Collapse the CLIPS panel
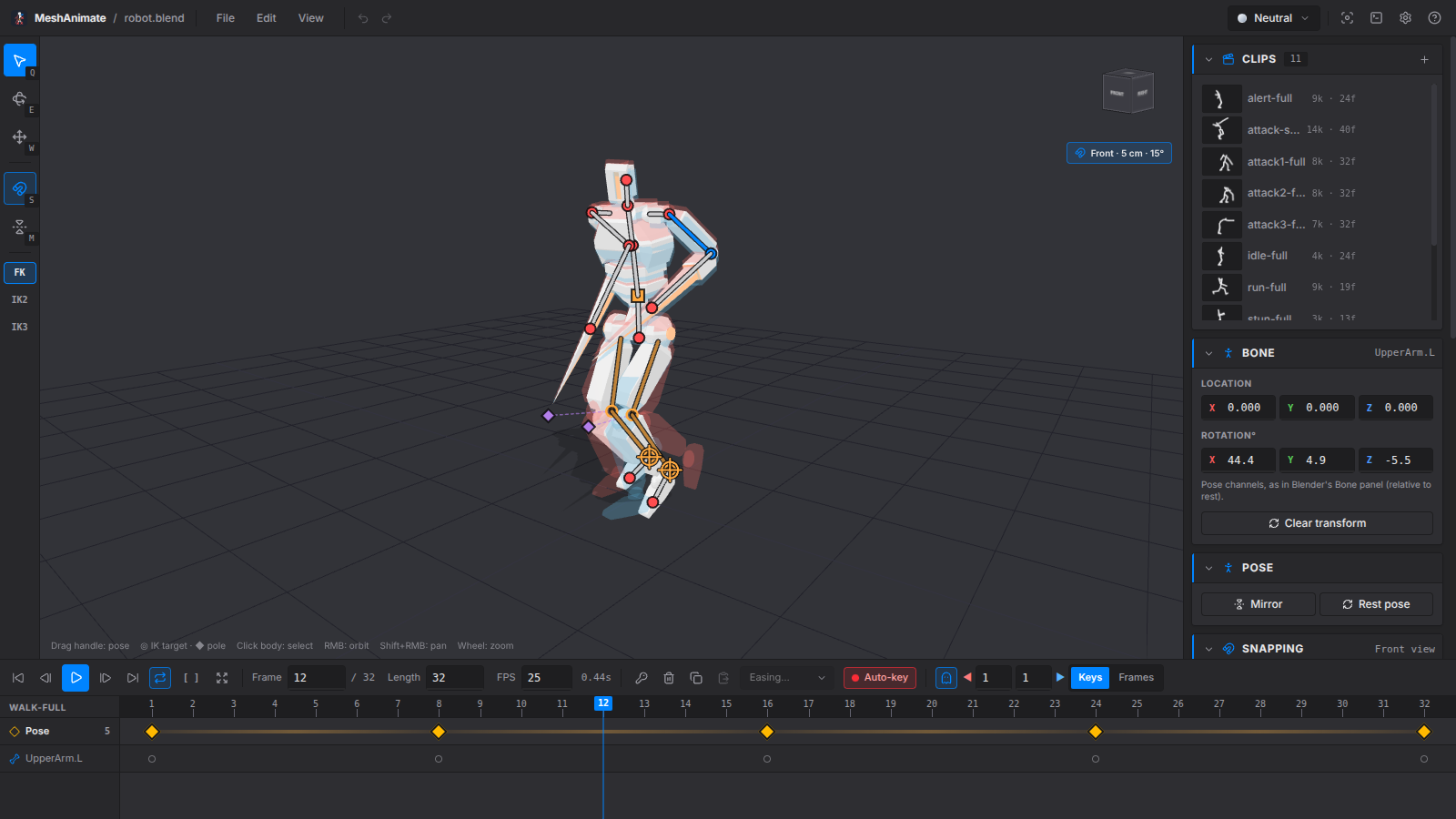The image size is (1456, 819). click(1208, 59)
